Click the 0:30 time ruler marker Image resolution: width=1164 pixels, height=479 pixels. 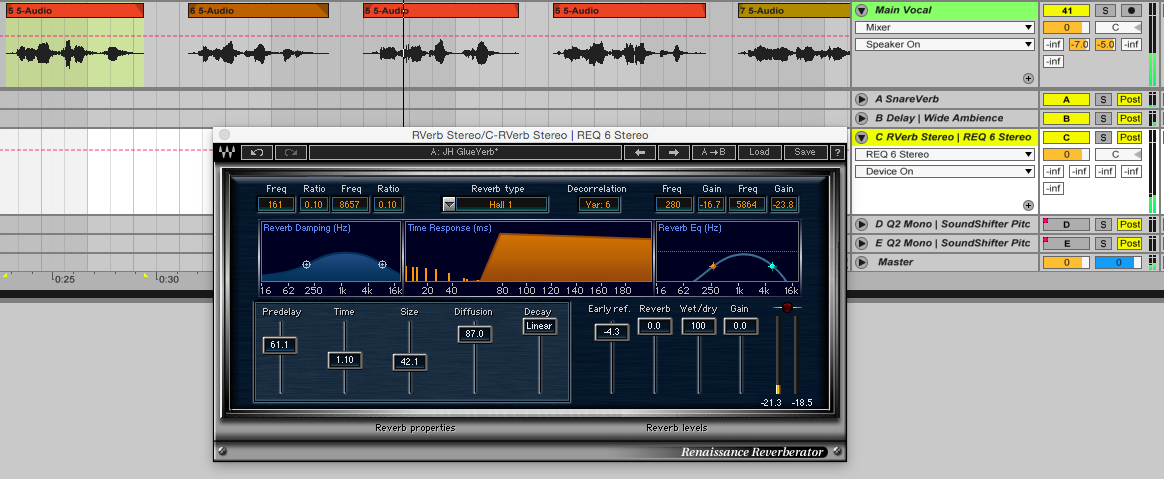(170, 279)
